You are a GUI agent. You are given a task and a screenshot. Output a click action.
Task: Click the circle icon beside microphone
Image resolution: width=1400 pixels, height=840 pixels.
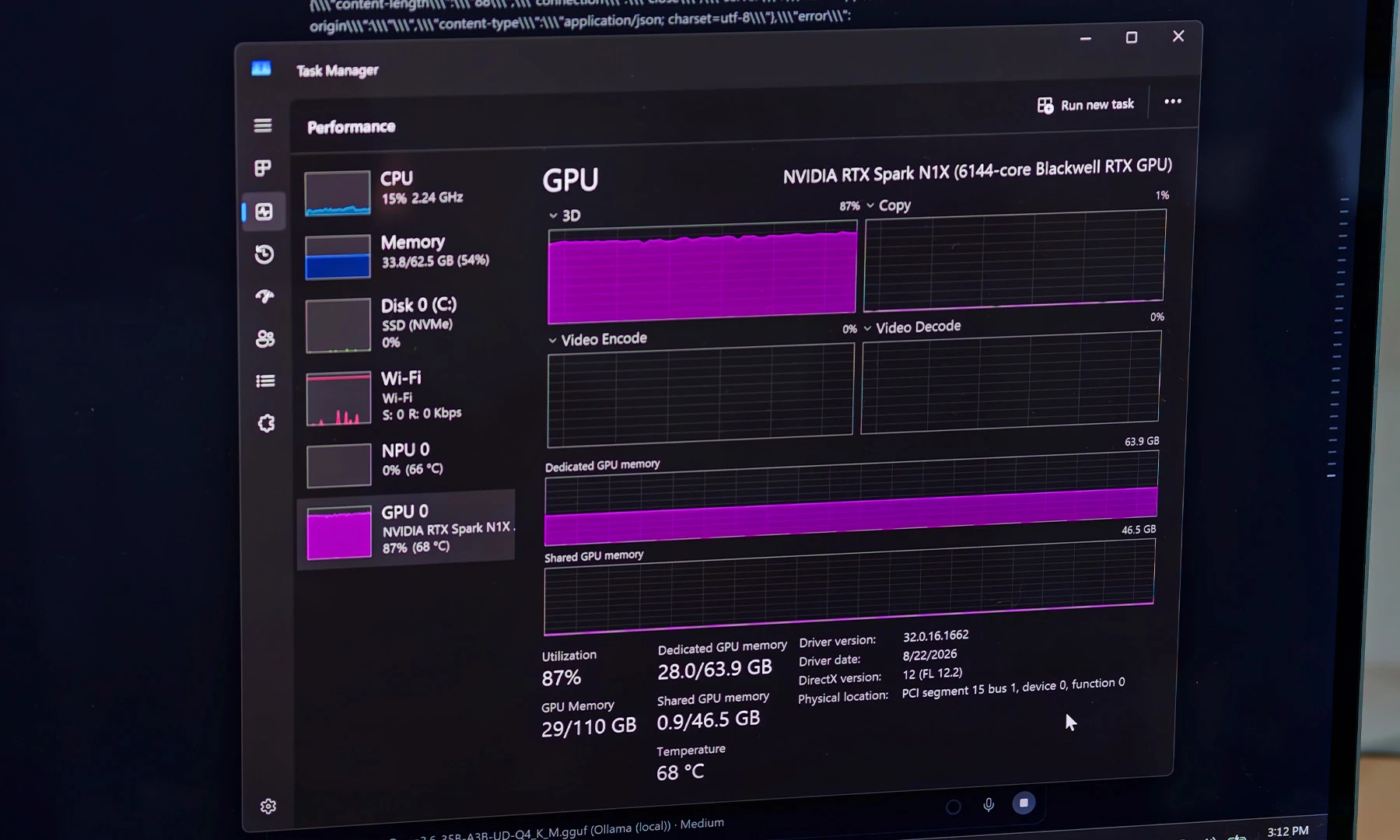coord(953,807)
